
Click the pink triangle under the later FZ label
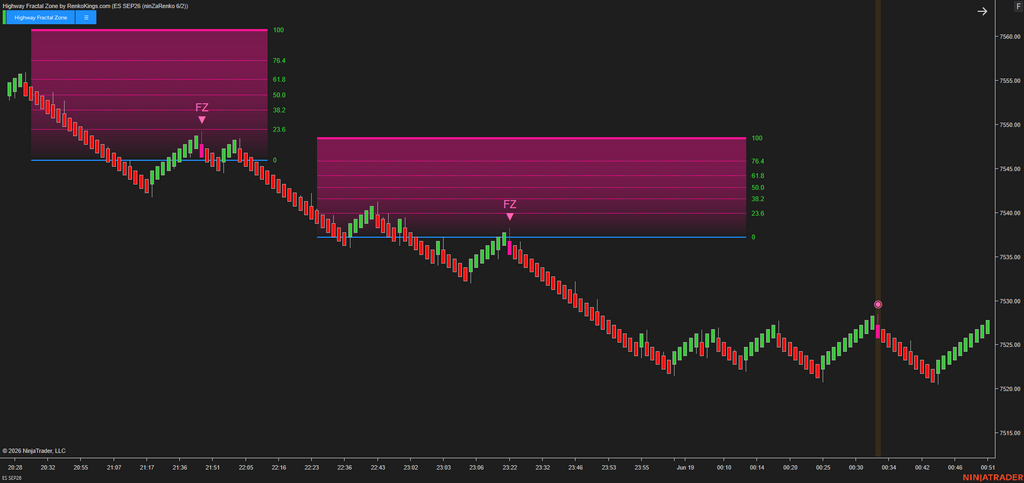coord(509,217)
